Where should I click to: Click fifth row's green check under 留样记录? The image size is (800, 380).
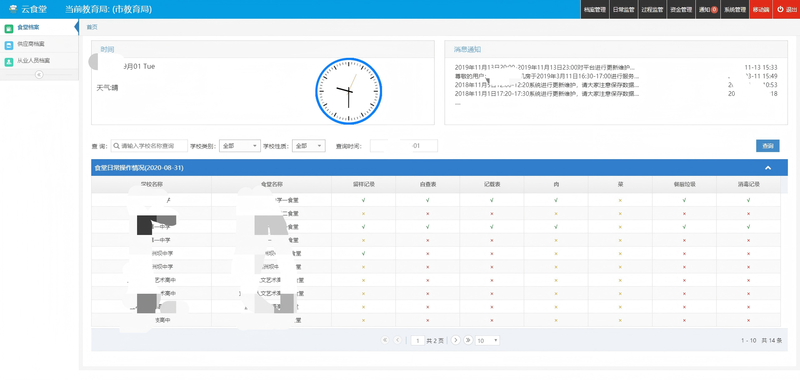click(x=363, y=253)
